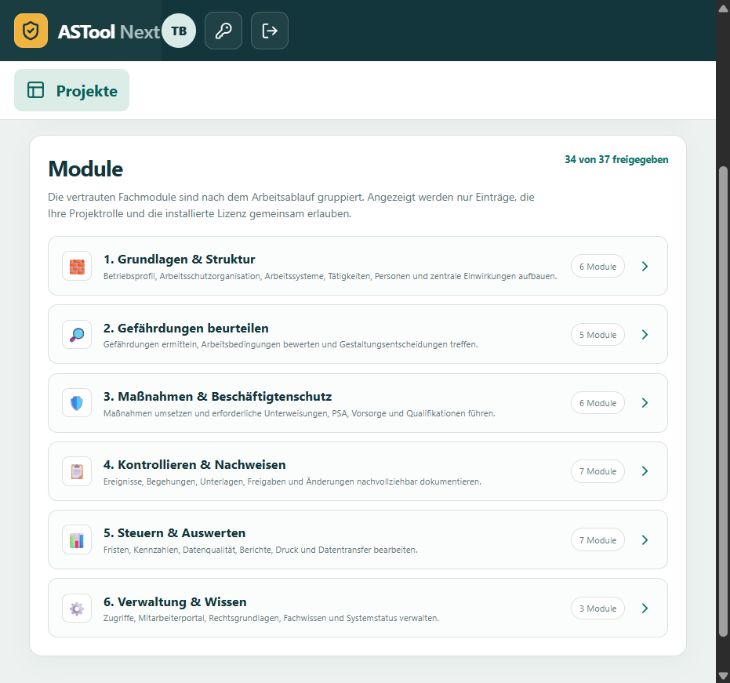This screenshot has width=730, height=683.
Task: Click '34 von 37 freigegeben' status text
Action: click(x=616, y=160)
